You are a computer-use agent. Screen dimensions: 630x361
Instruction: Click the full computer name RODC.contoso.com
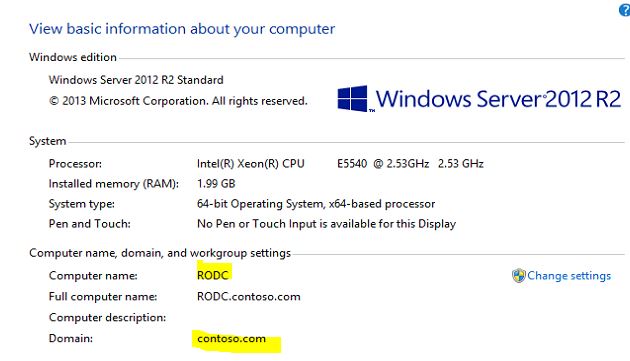pyautogui.click(x=249, y=297)
